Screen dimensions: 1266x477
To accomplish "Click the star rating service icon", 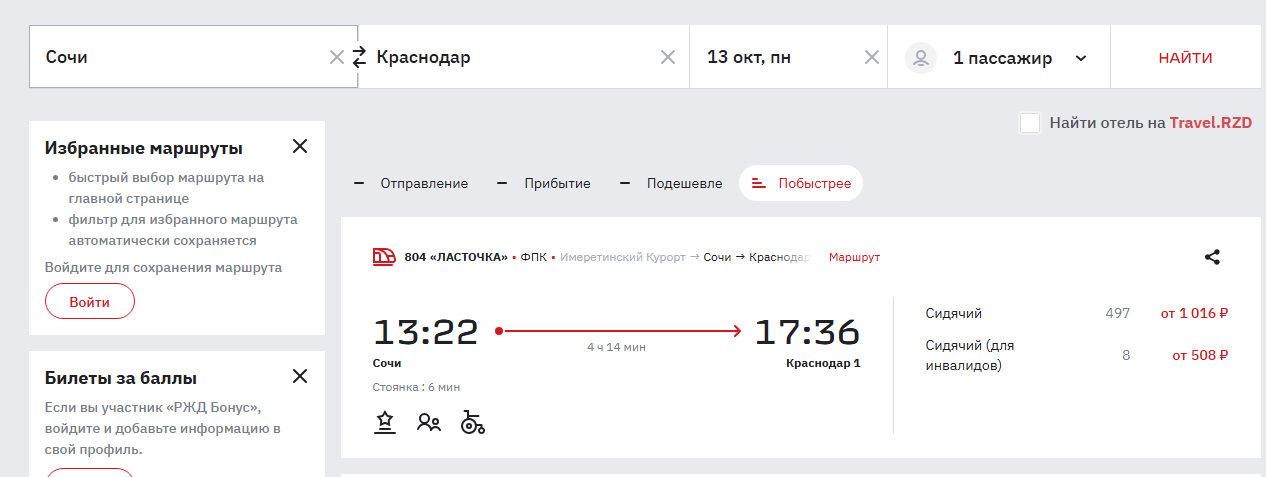I will tap(385, 422).
